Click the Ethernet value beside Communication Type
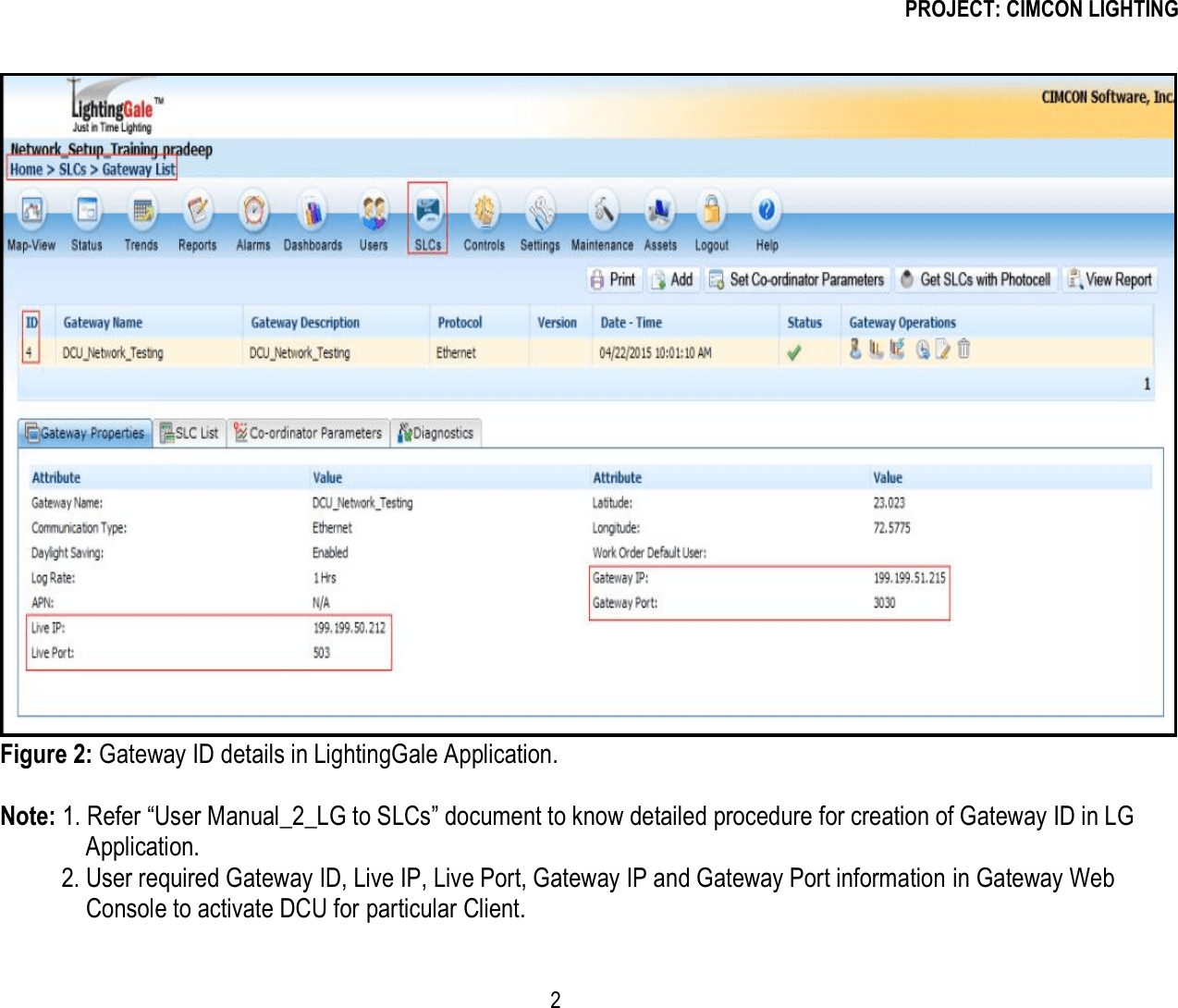 (332, 528)
